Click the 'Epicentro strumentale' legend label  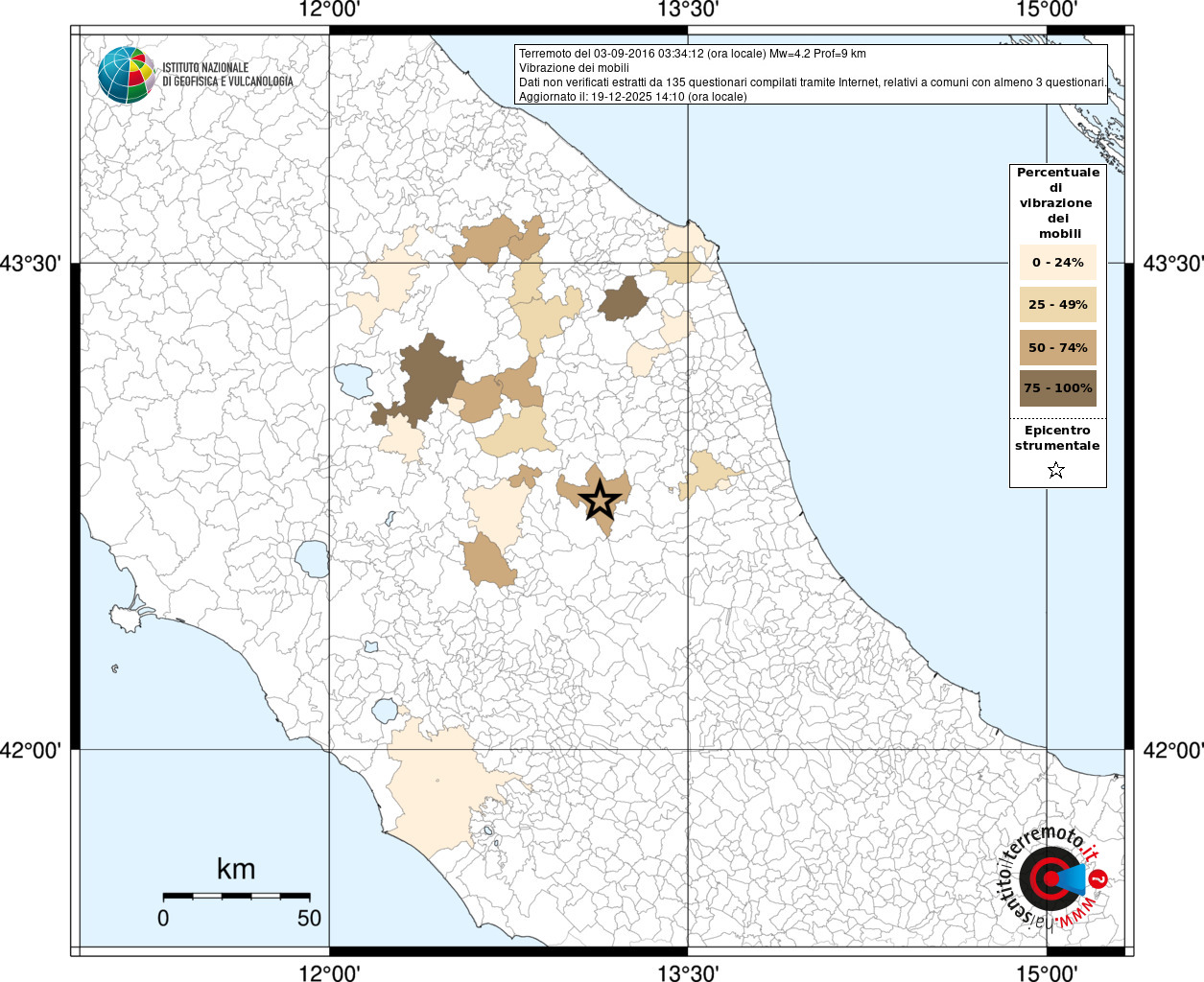coord(1057,438)
